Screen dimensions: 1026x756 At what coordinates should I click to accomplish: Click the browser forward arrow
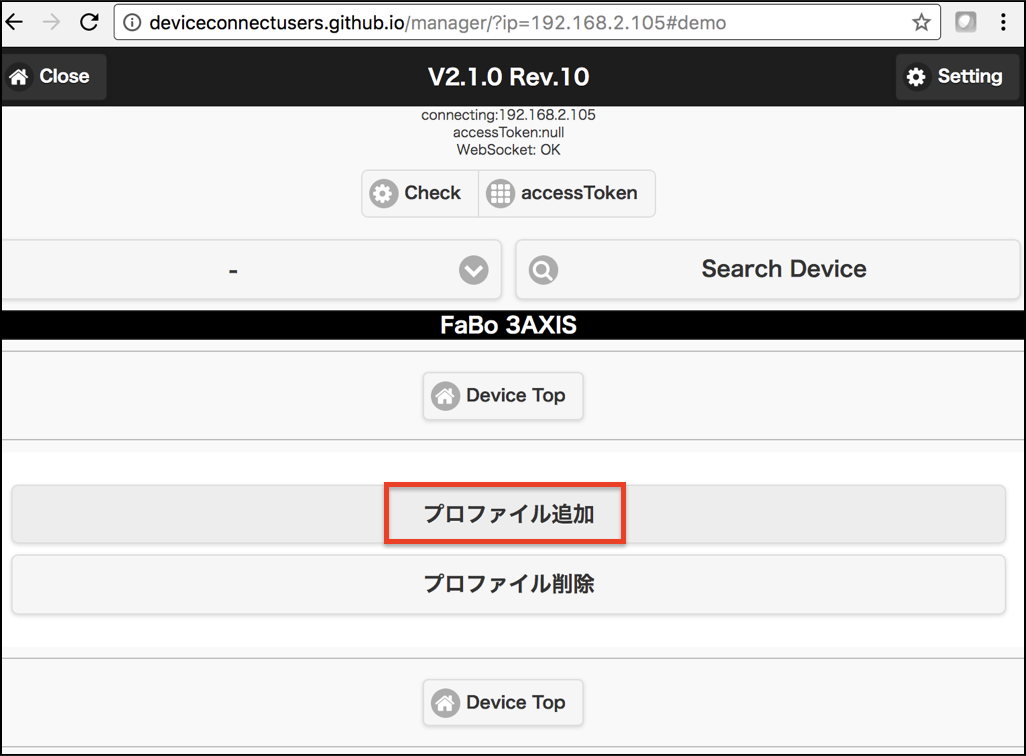click(51, 22)
